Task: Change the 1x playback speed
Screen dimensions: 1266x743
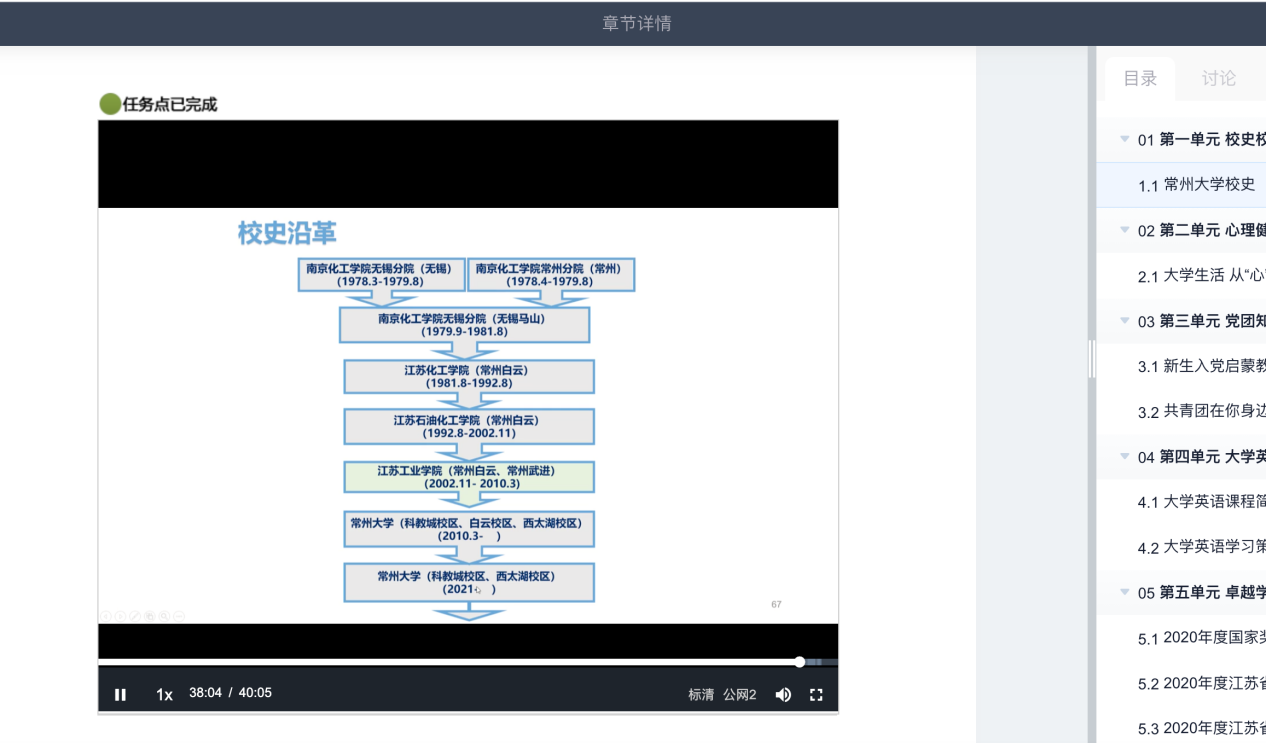Action: point(164,694)
